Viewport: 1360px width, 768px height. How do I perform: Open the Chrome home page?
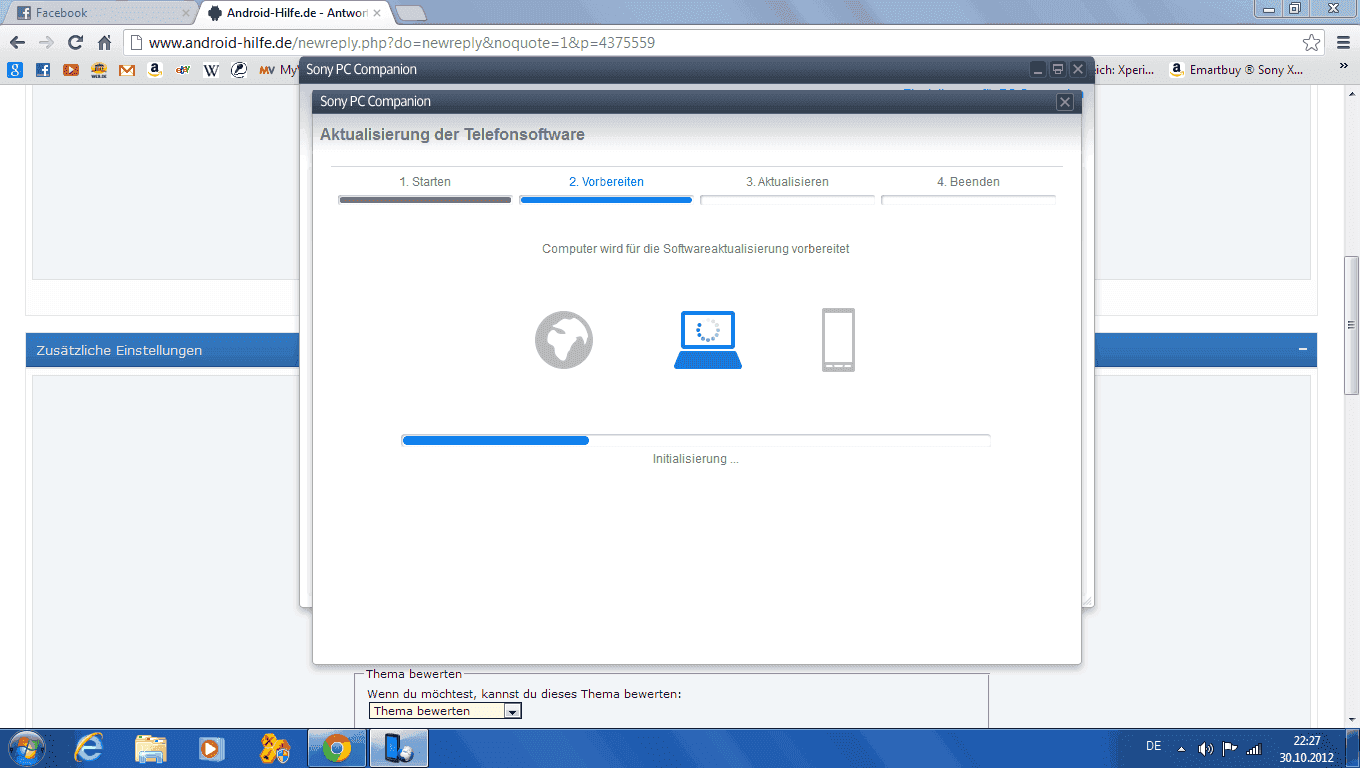tap(104, 43)
